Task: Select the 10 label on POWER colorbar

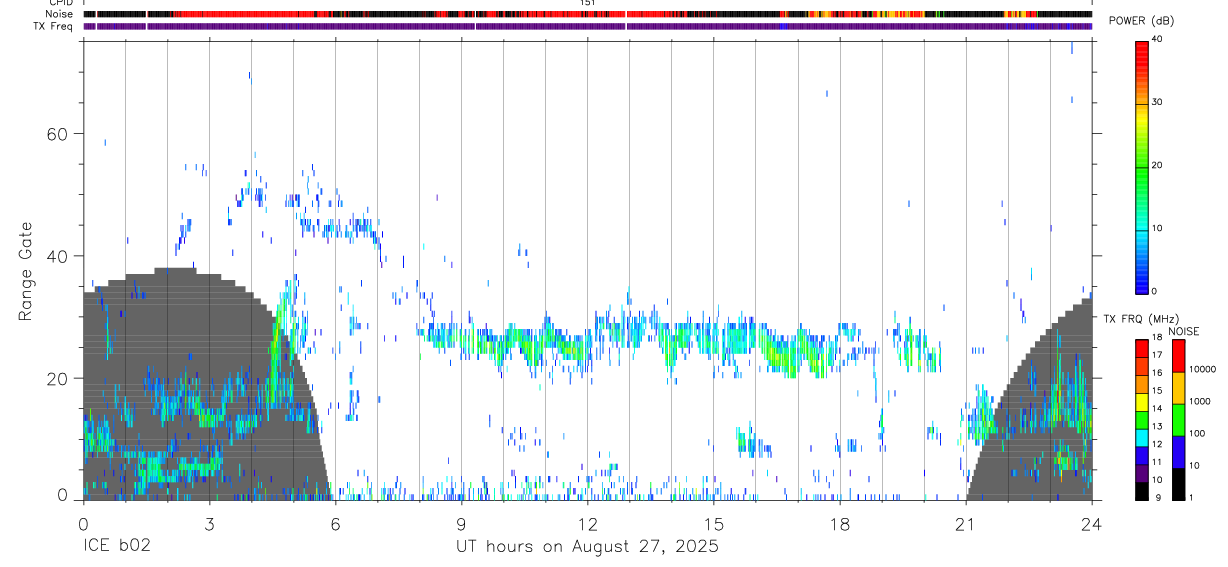Action: (x=1157, y=228)
